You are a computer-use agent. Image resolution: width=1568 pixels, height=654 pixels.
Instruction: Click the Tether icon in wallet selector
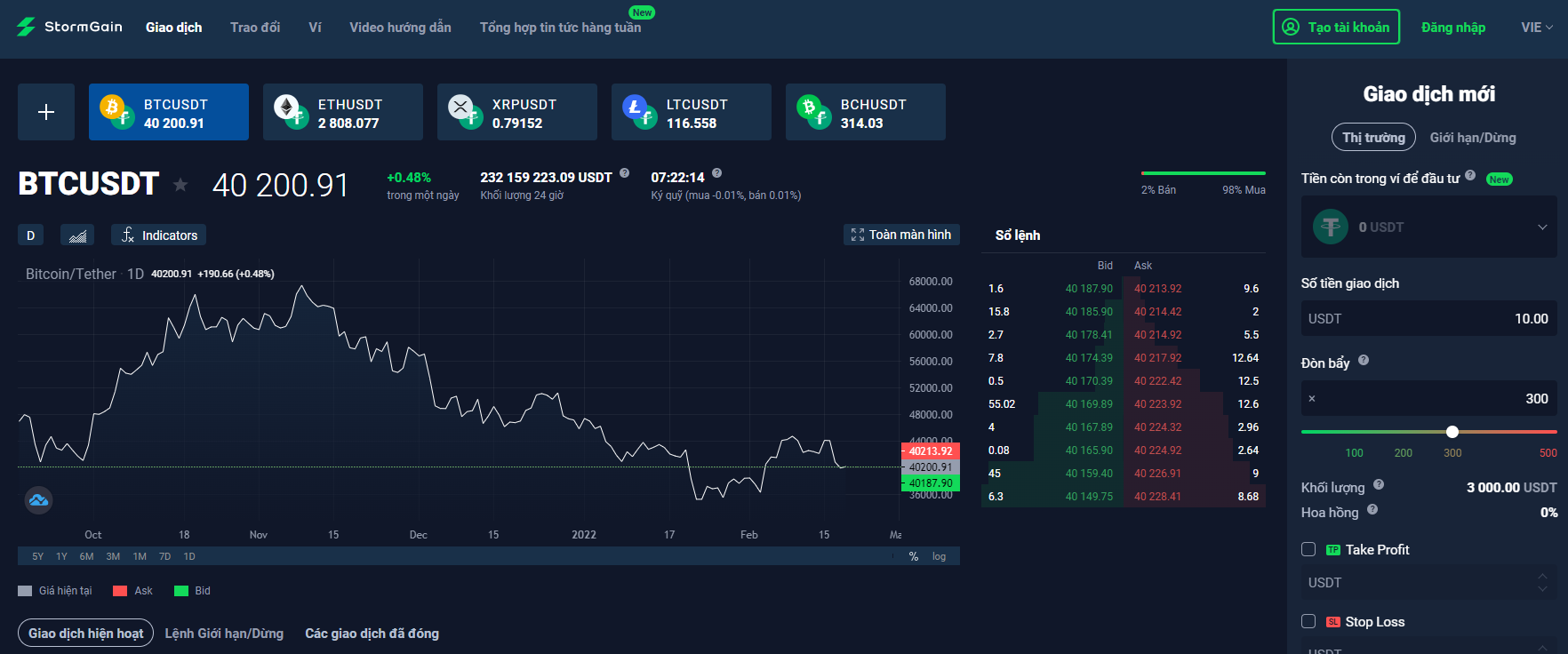[1331, 227]
